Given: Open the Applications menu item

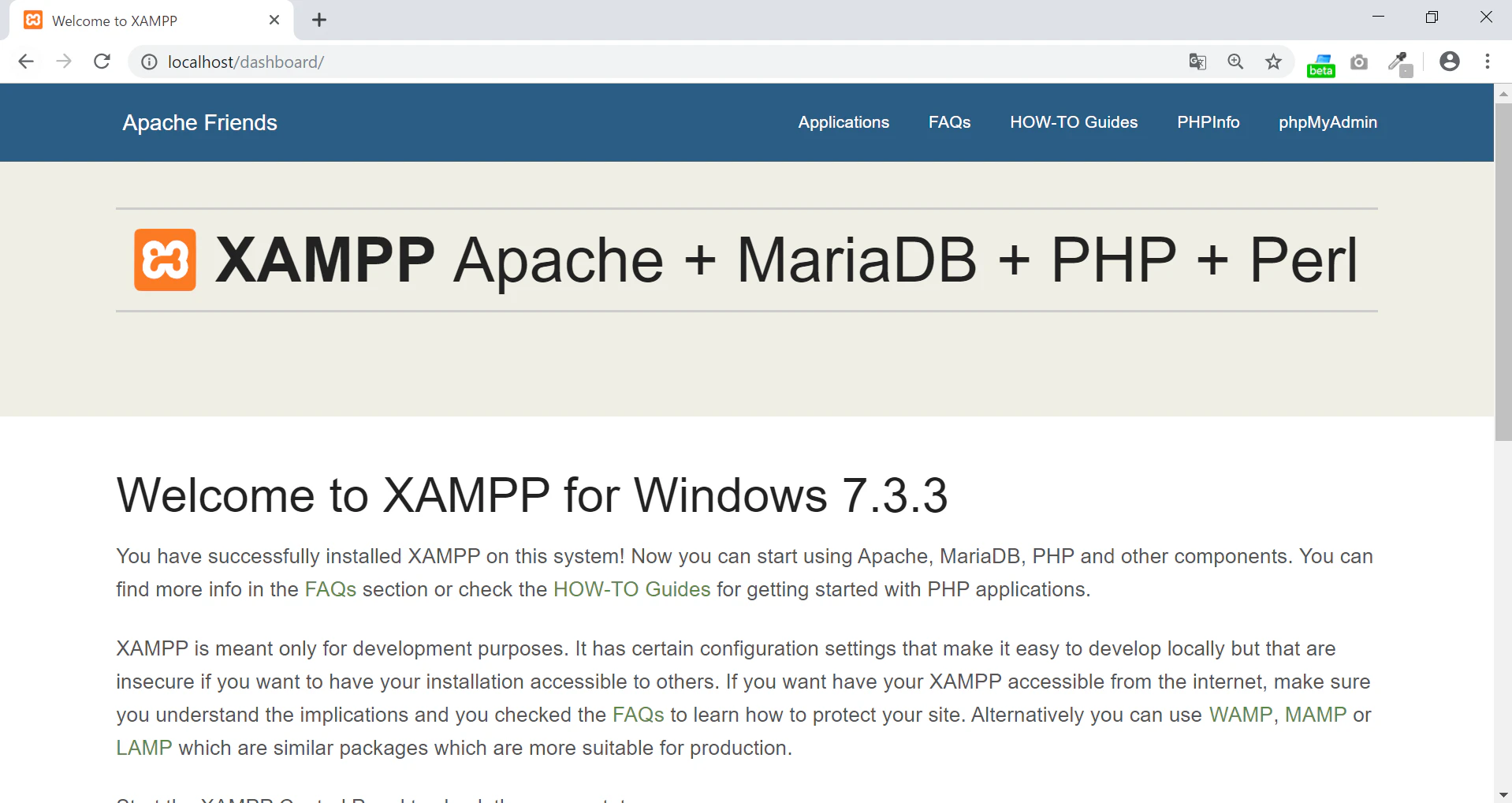Looking at the screenshot, I should click(x=844, y=122).
